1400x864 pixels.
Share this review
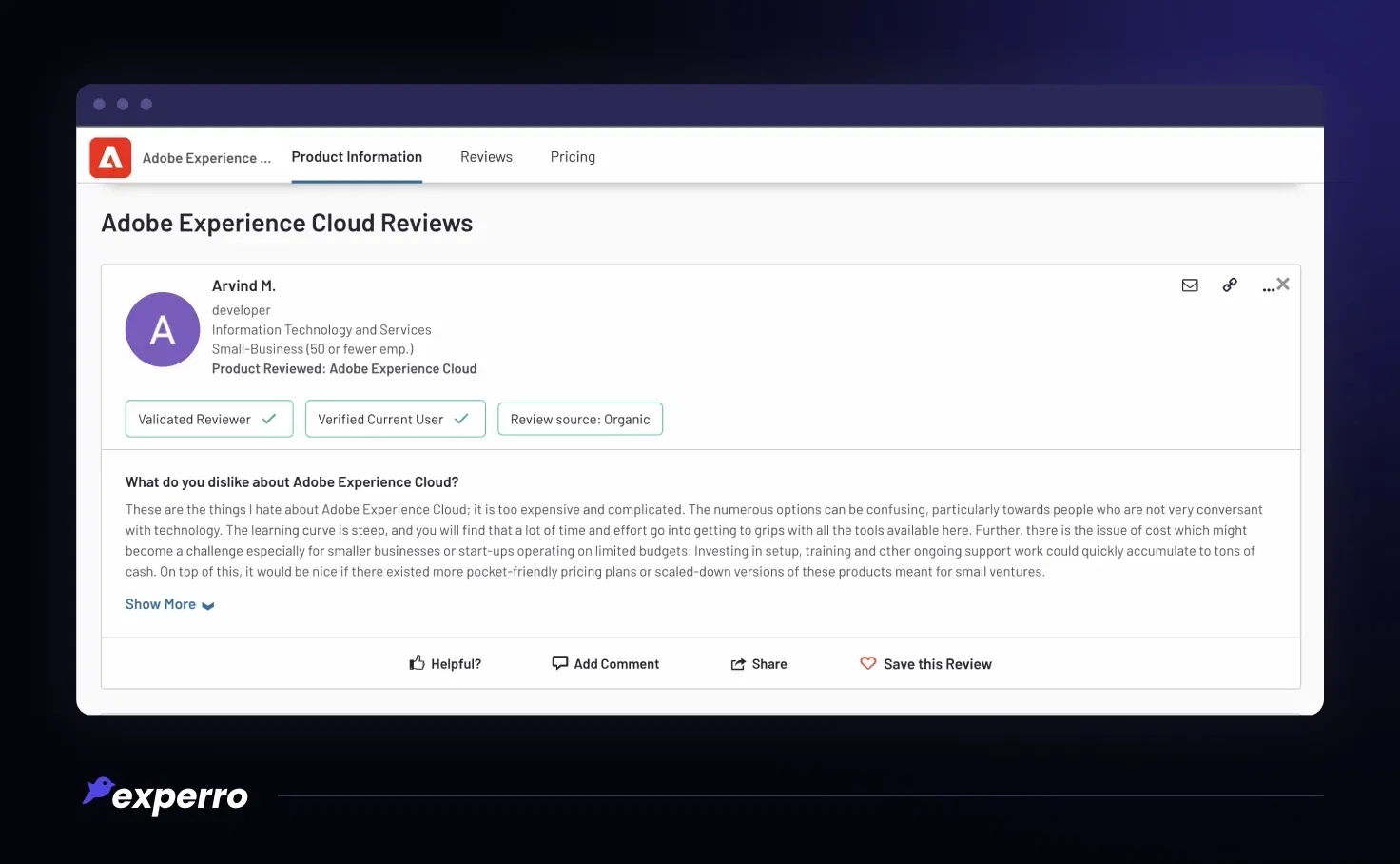coord(759,664)
